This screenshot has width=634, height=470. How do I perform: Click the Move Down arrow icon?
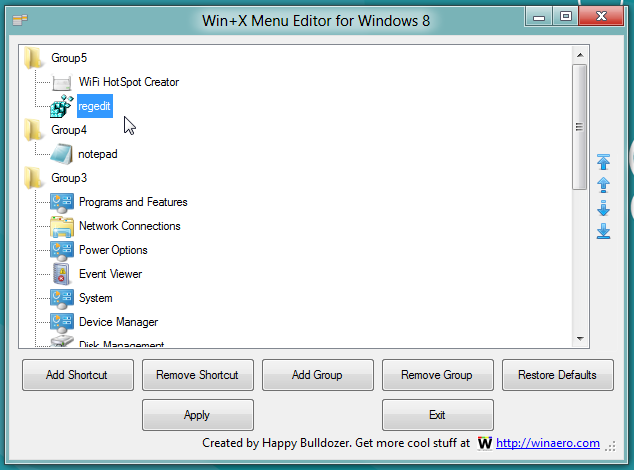click(603, 208)
